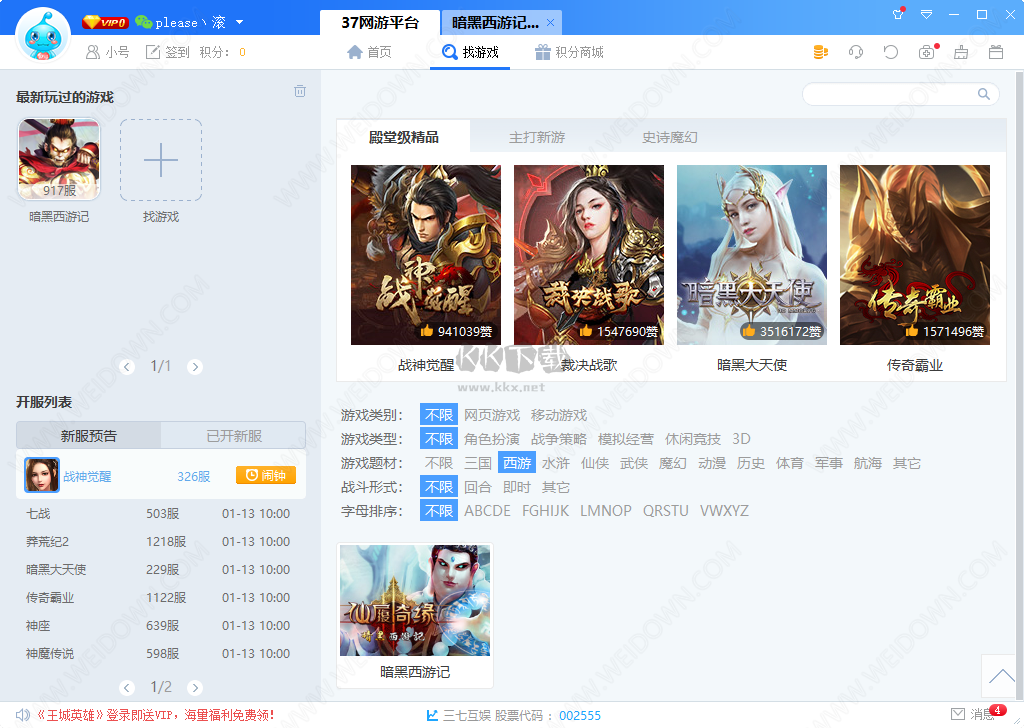The image size is (1024, 728).
Task: Select 西游 under 游戏题材 filter
Action: point(516,462)
